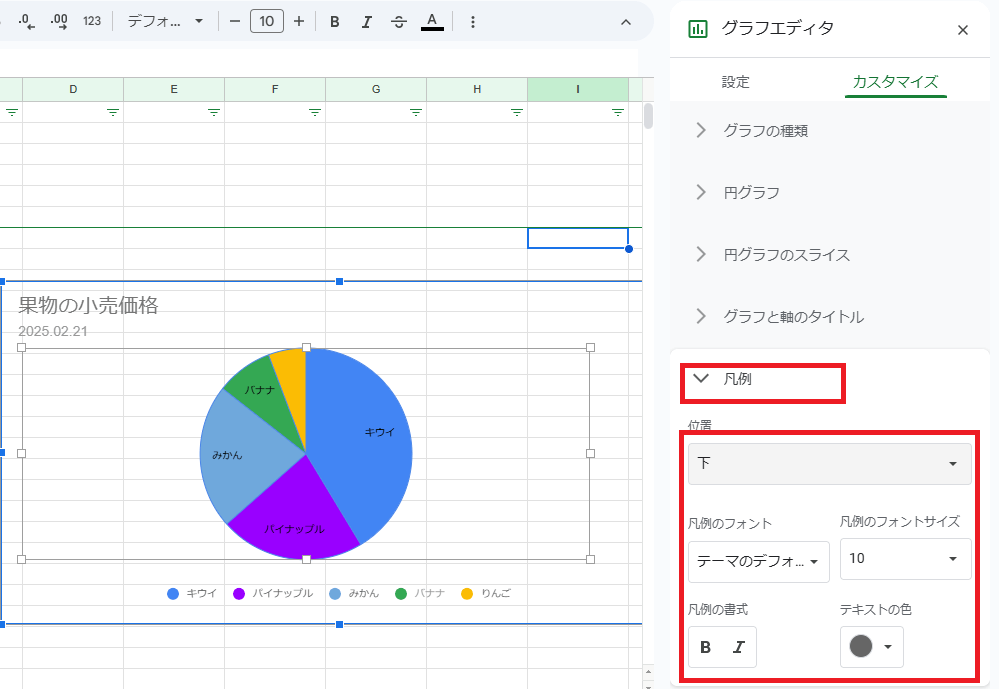Select column I header

(578, 89)
